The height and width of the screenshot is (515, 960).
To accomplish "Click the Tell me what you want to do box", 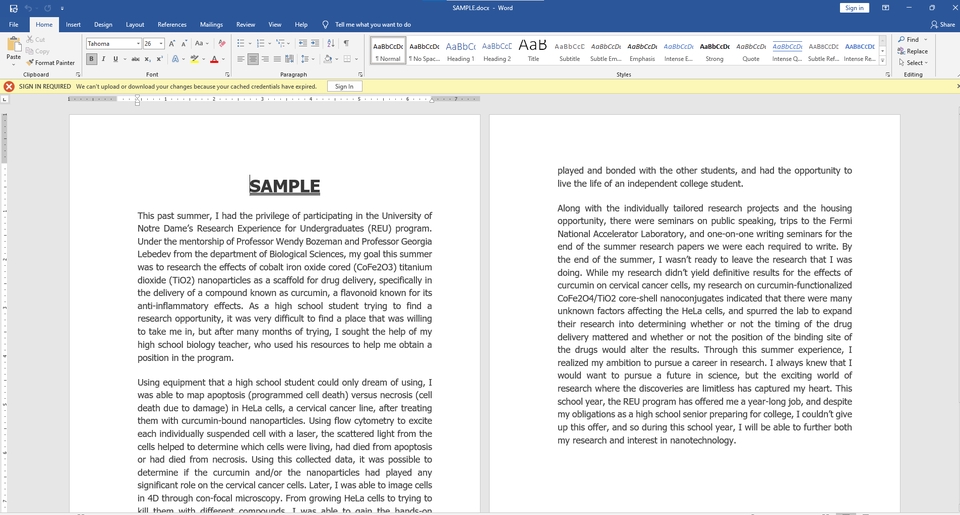I will 373,24.
